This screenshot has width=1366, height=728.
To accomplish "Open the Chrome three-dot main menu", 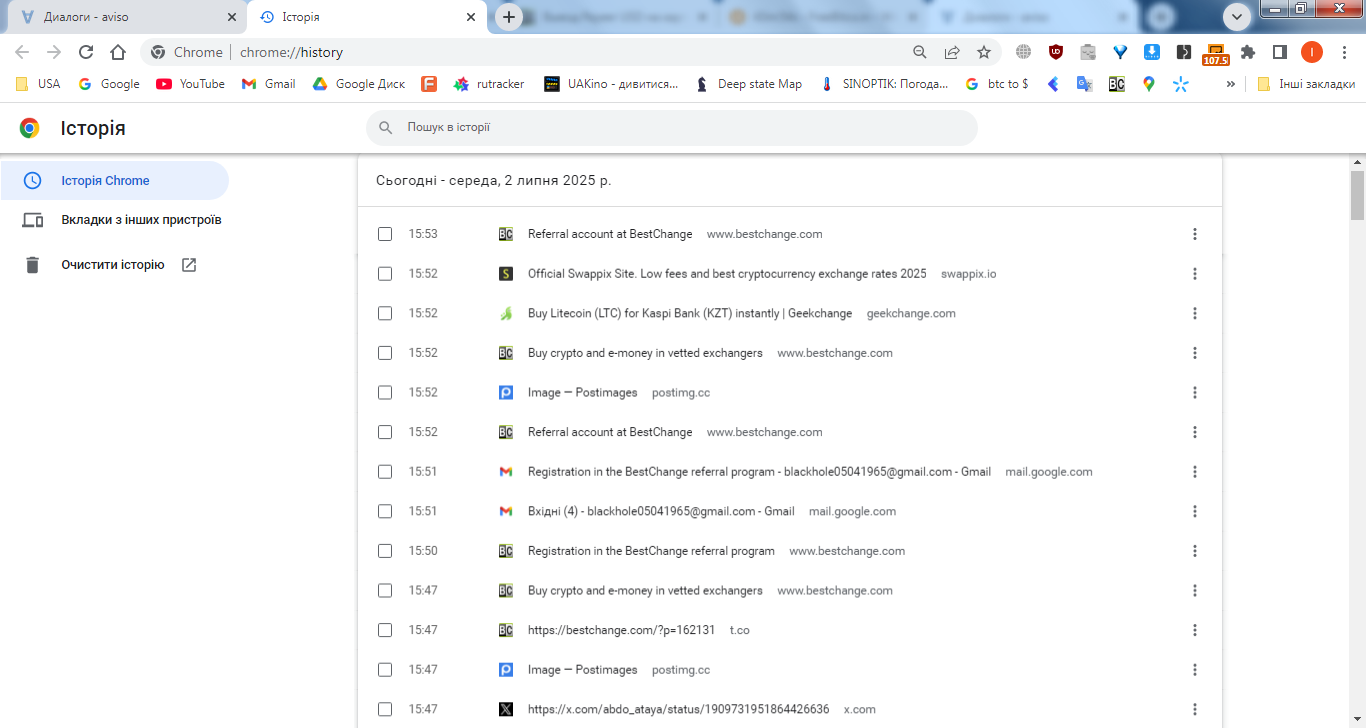I will 1344,52.
